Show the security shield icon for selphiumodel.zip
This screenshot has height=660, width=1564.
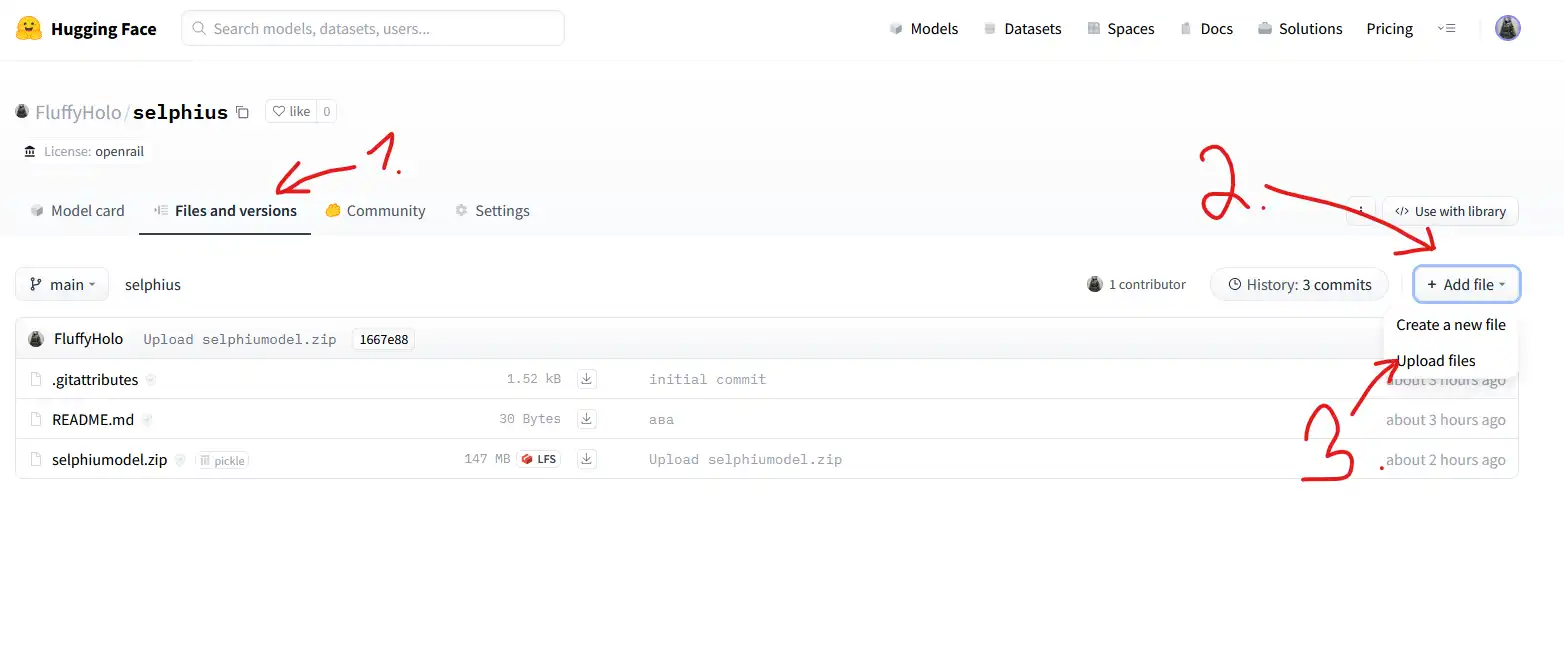point(180,460)
